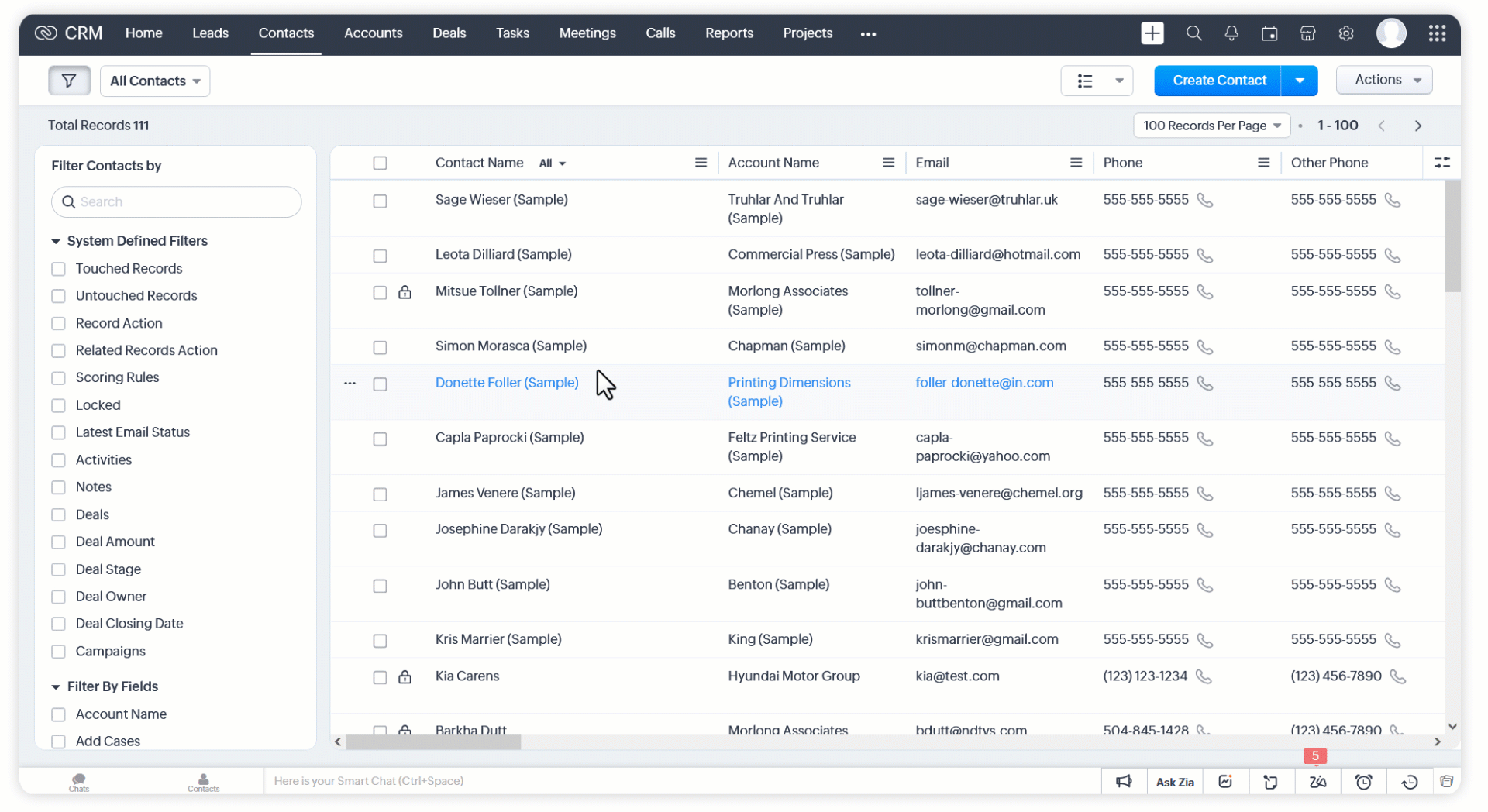Select Simon Morasca row checkbox
The width and height of the screenshot is (1488, 812).
pos(380,347)
